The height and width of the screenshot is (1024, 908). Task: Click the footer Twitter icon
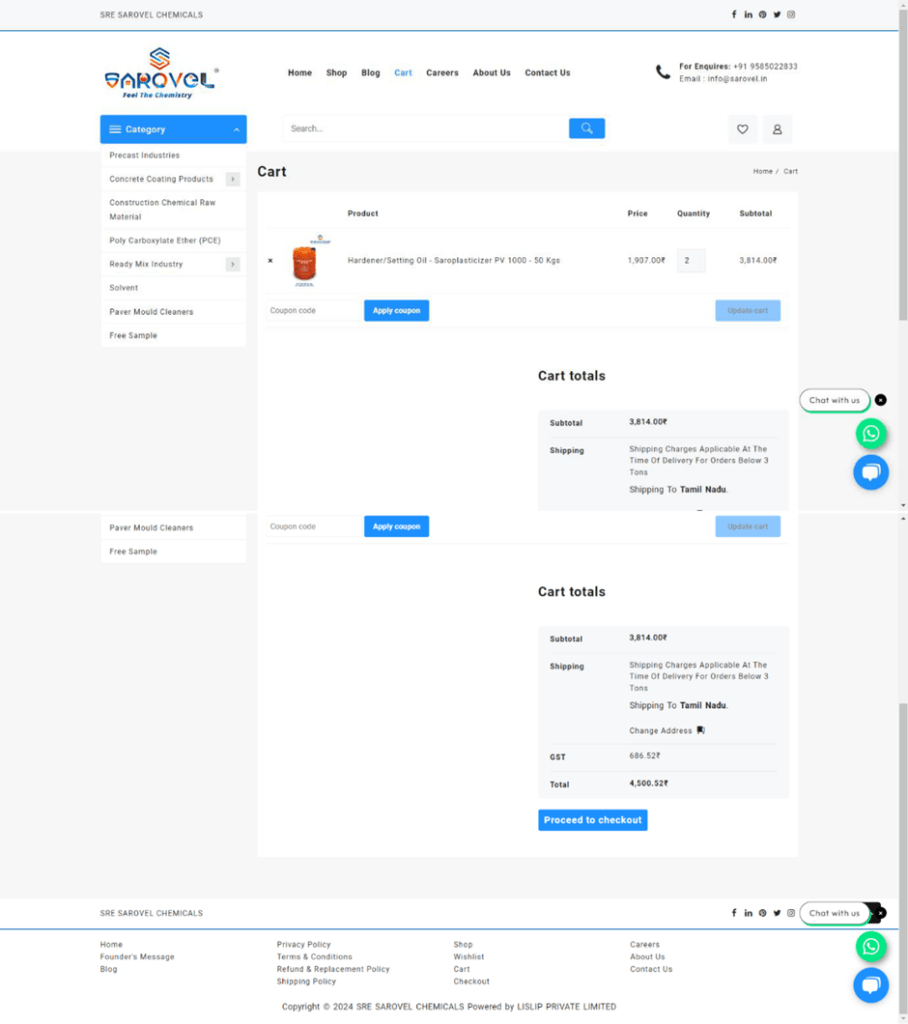click(x=777, y=913)
